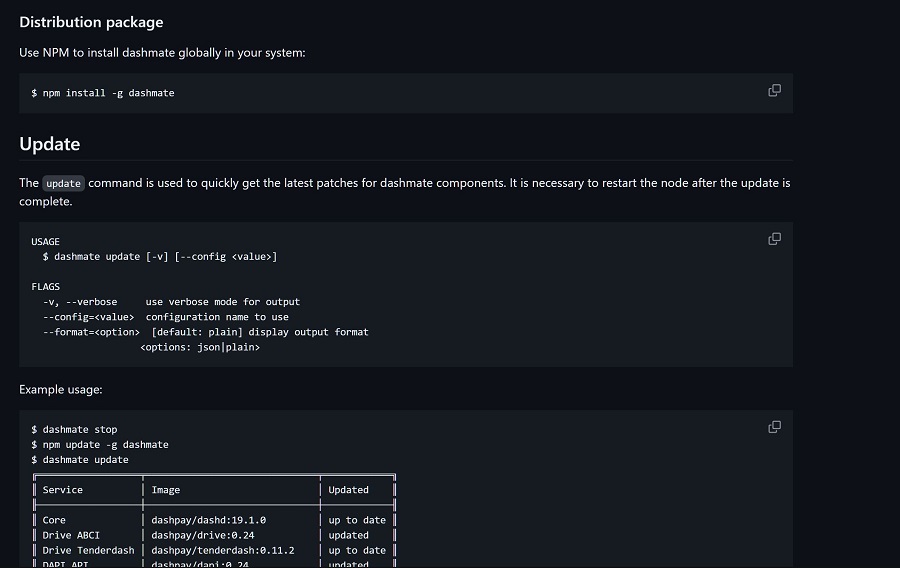
Task: Click the 'dashpay/dashd:19.1.0' image cell
Action: pos(208,520)
